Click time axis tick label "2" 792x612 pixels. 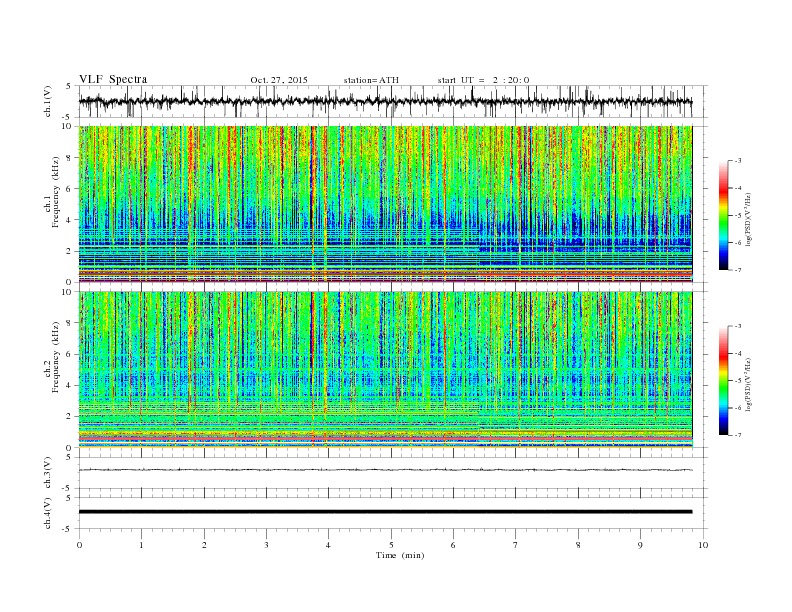pyautogui.click(x=204, y=545)
